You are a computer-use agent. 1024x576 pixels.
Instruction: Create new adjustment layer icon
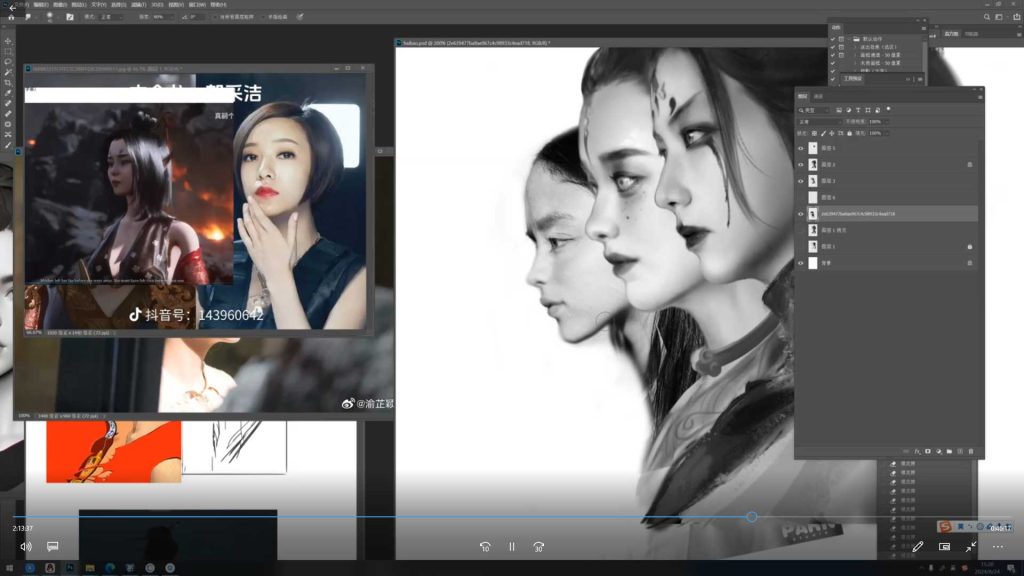[938, 451]
